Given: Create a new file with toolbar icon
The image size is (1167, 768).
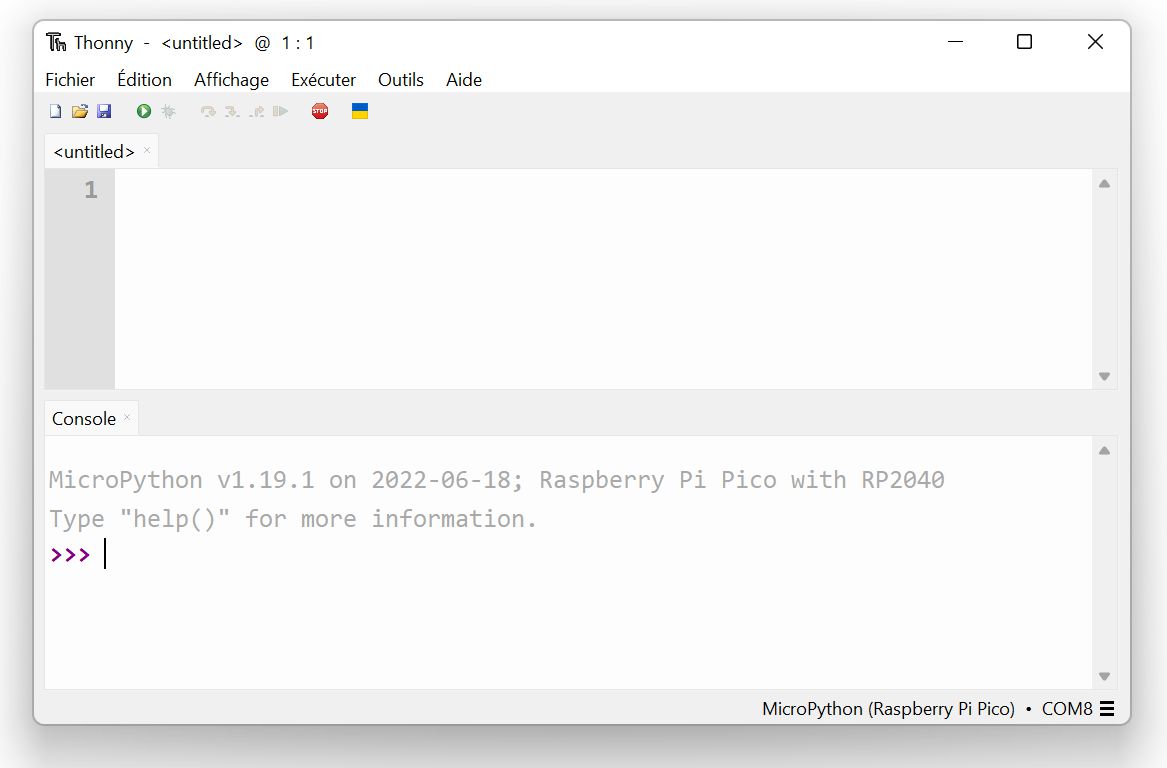Looking at the screenshot, I should (x=56, y=112).
